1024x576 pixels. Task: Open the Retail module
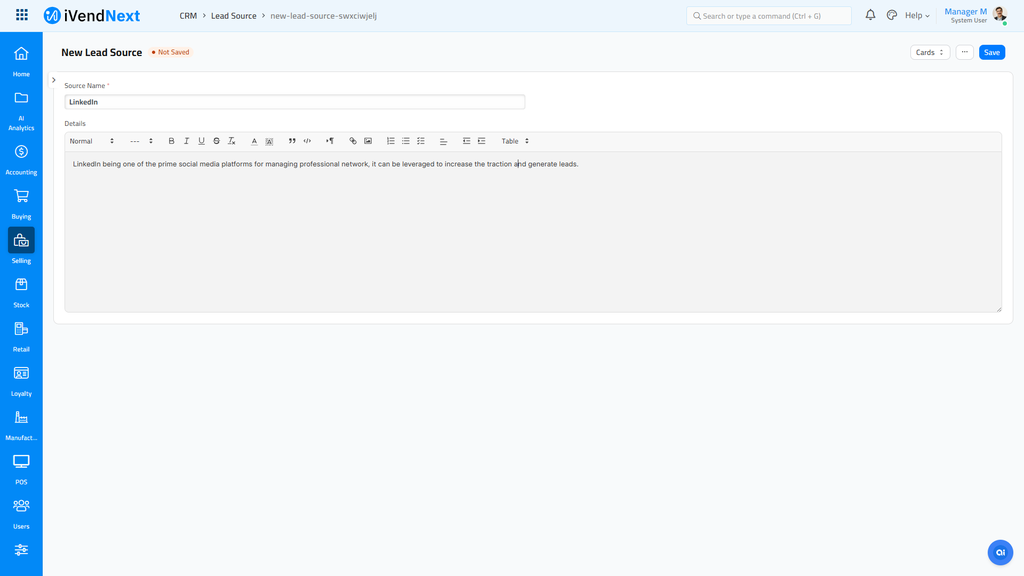(21, 337)
